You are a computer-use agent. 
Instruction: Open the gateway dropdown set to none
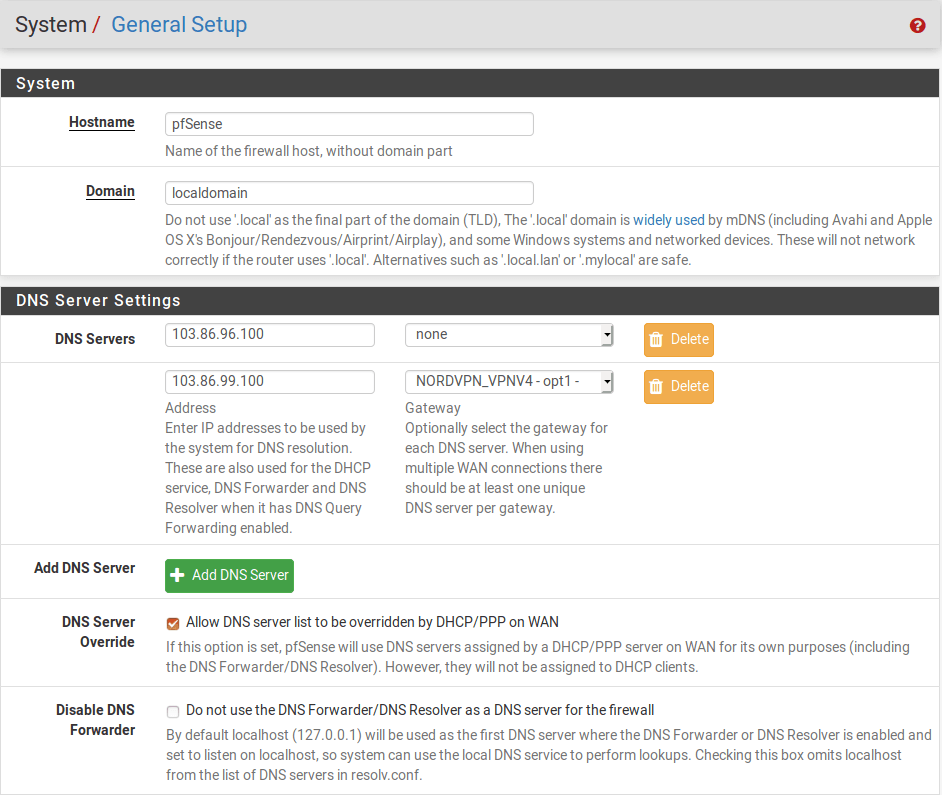(509, 335)
